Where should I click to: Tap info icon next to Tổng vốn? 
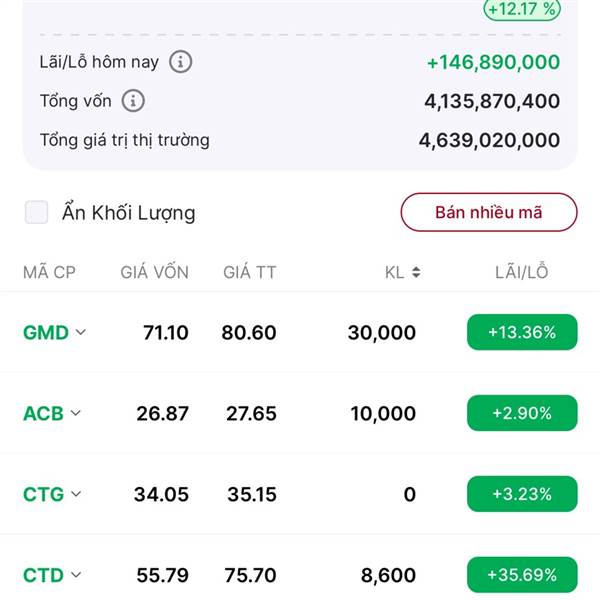click(133, 101)
